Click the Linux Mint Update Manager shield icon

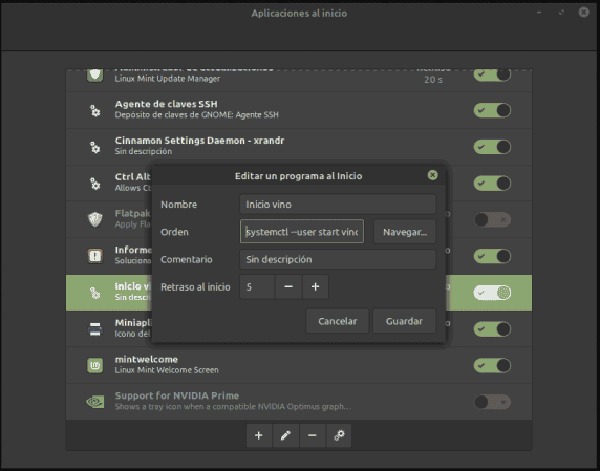pos(95,75)
